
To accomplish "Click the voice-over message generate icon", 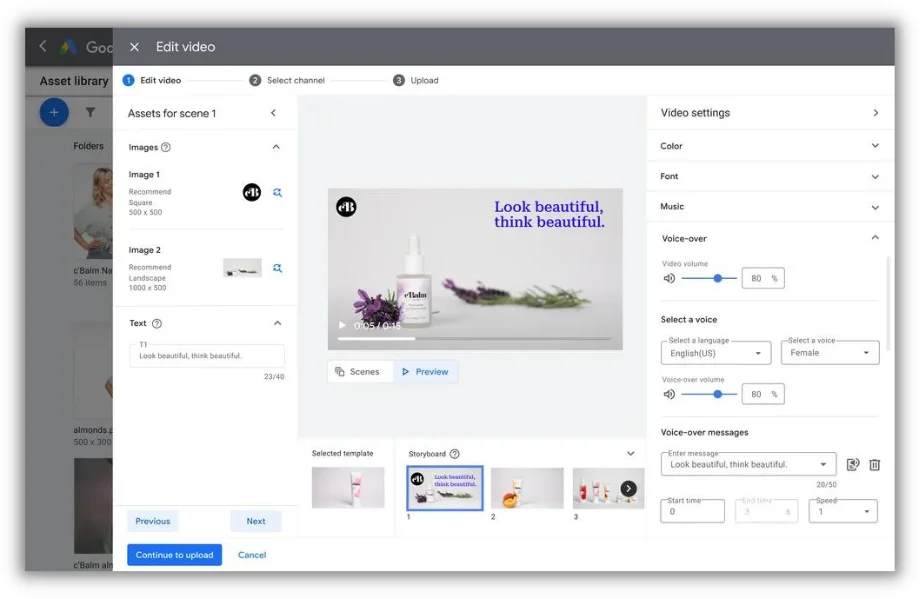I will [x=852, y=465].
